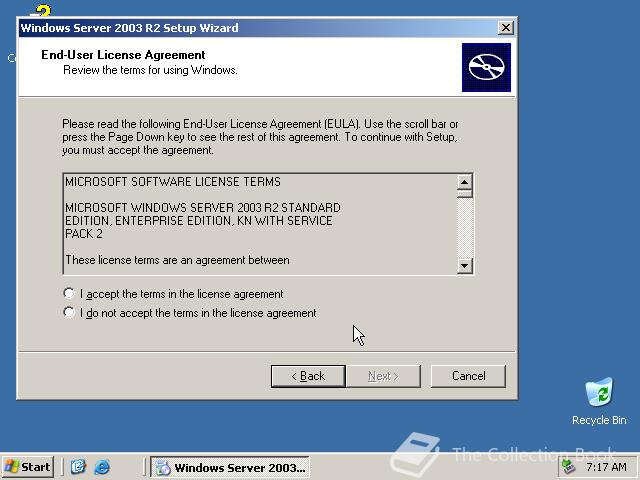Click the setup CD icon in wizard header

(486, 67)
